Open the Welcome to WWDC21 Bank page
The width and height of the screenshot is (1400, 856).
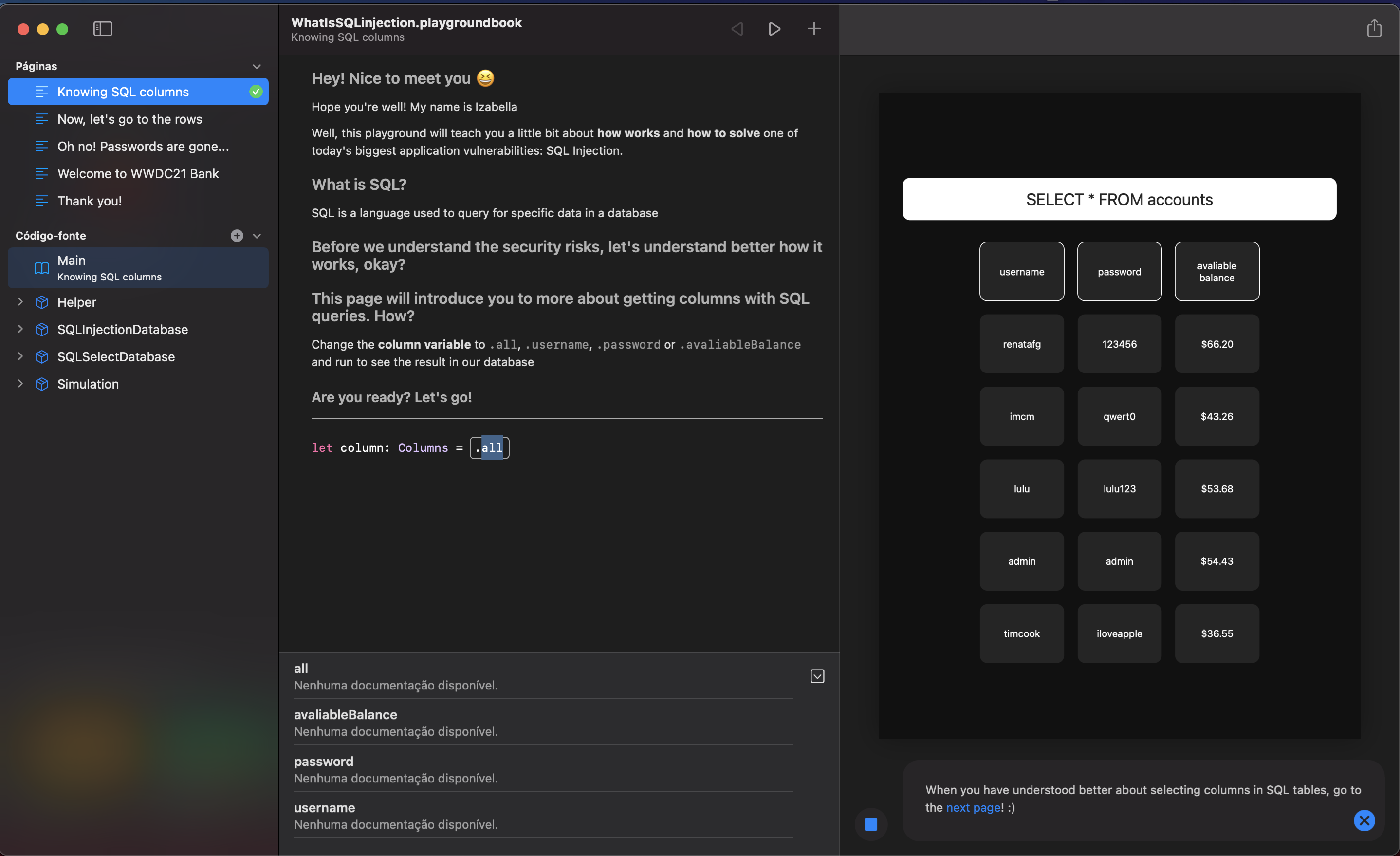(137, 173)
